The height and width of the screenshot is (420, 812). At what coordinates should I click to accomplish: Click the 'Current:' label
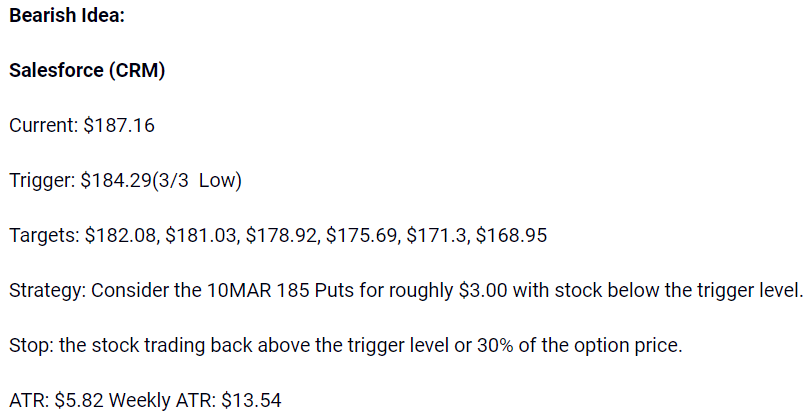point(44,125)
